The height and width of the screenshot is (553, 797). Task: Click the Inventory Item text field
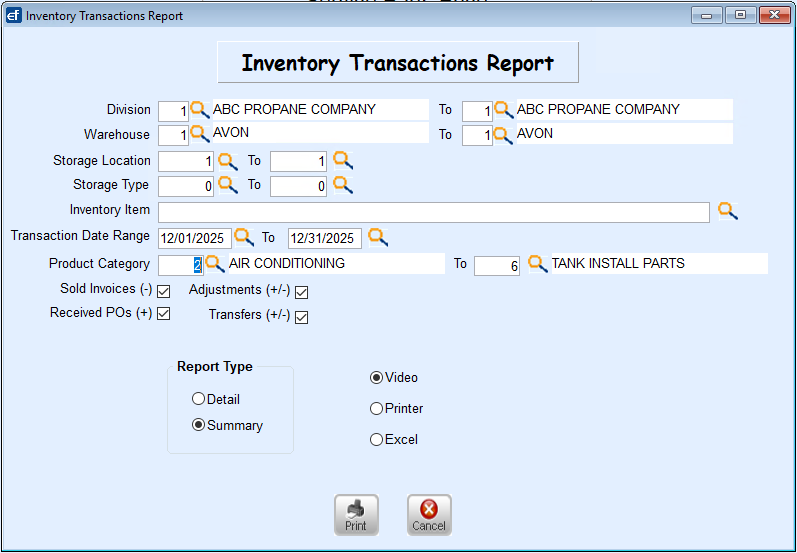(x=434, y=212)
